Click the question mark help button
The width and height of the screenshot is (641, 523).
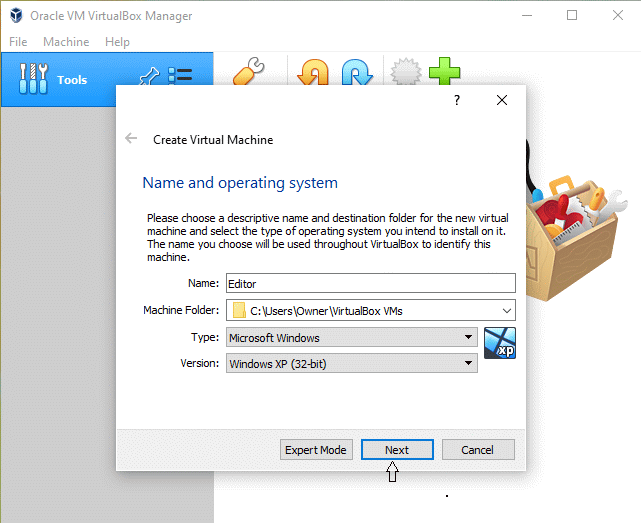pyautogui.click(x=457, y=100)
